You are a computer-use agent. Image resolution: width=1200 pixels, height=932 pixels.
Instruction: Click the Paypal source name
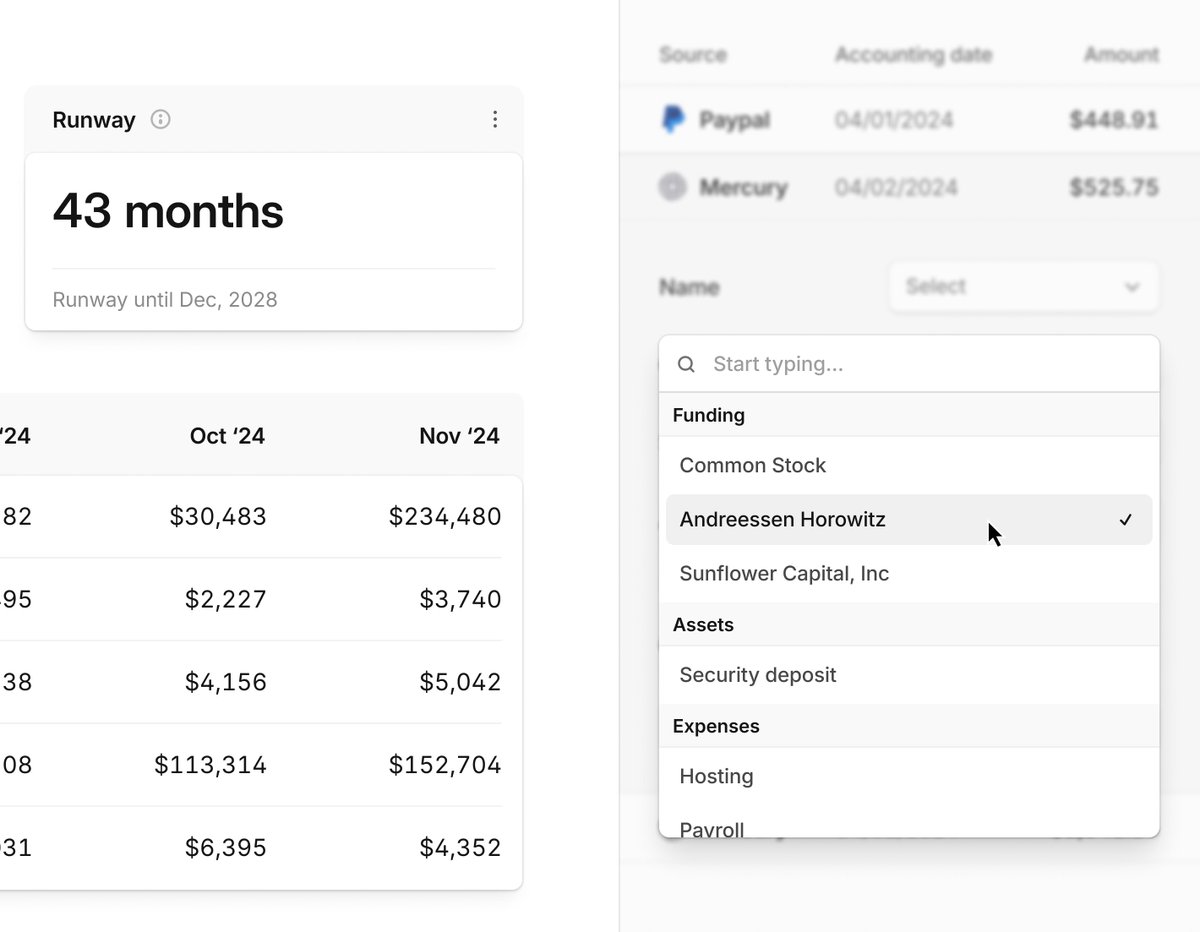click(x=735, y=121)
